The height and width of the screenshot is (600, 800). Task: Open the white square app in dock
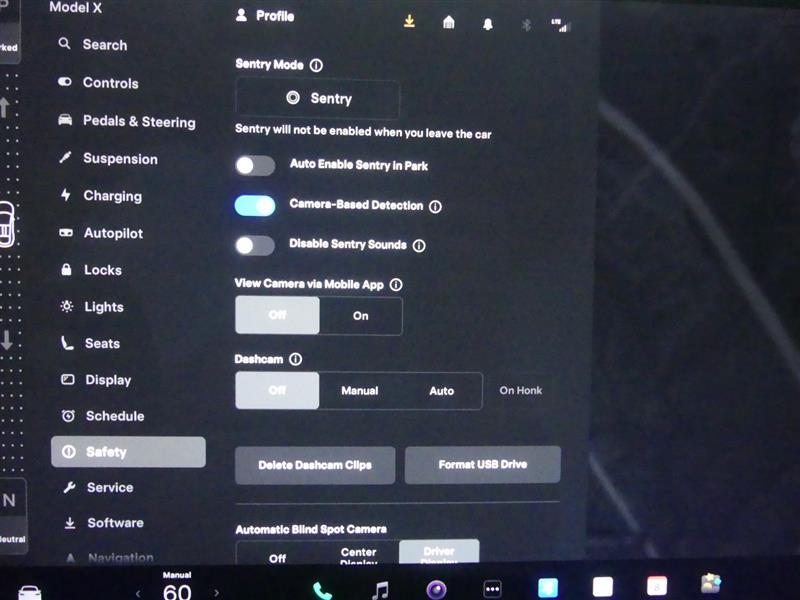pos(603,586)
